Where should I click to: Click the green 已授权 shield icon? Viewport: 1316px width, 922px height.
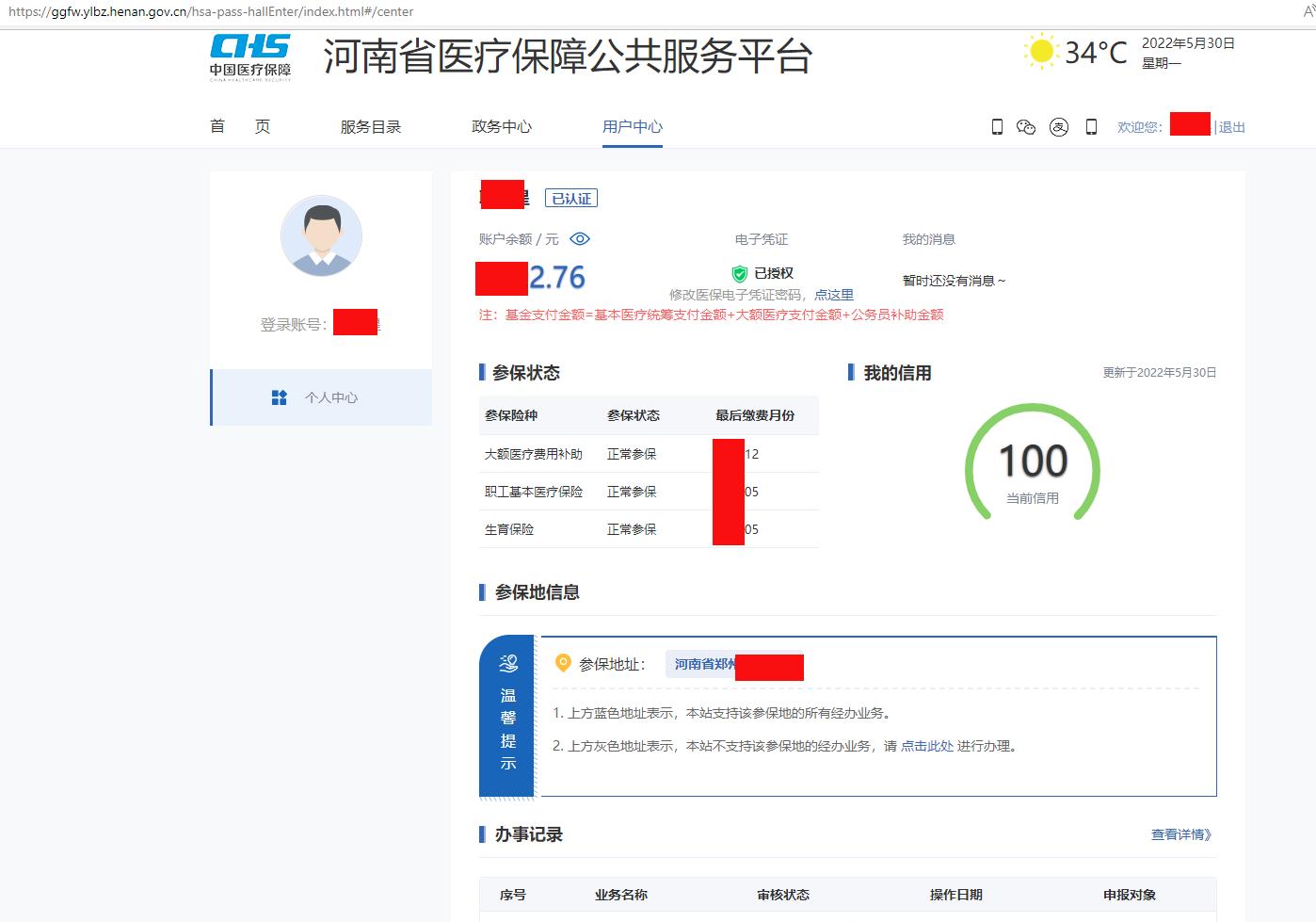pos(742,273)
